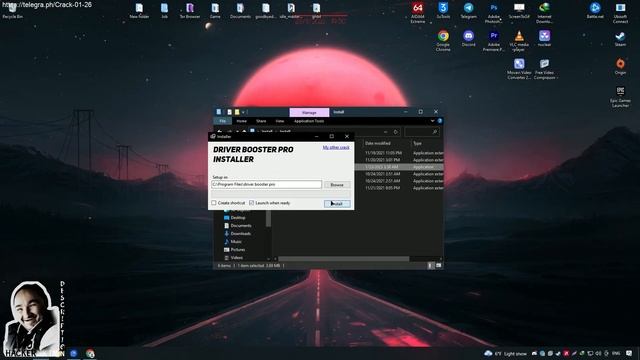
Task: Select Music in navigation pane
Action: tap(236, 242)
